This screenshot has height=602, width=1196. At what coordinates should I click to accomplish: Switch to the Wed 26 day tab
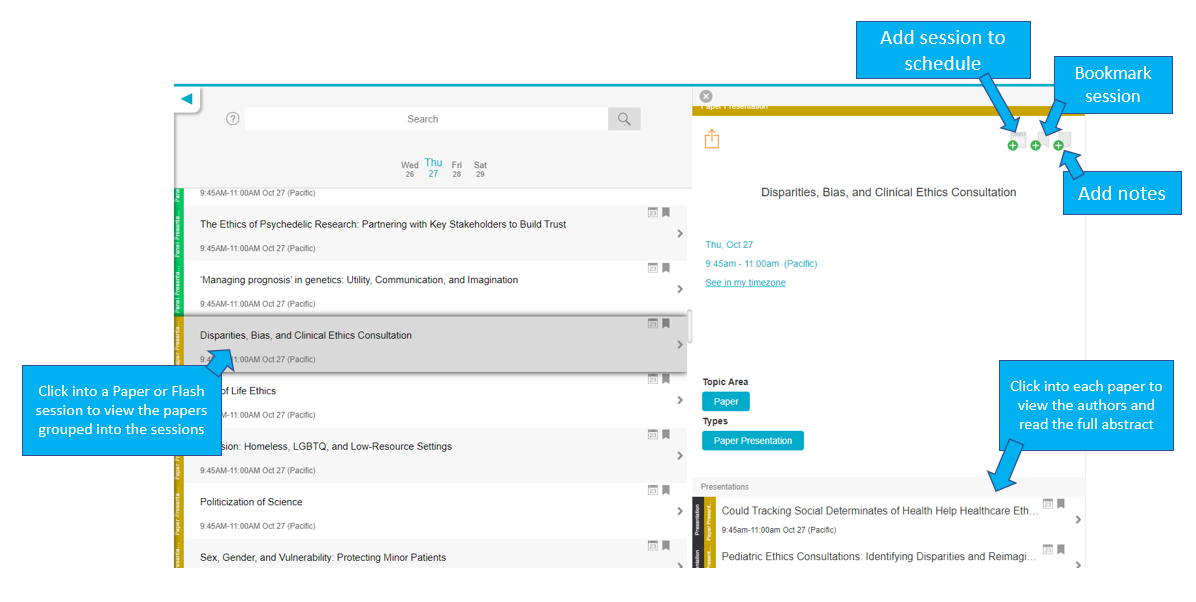(x=410, y=169)
